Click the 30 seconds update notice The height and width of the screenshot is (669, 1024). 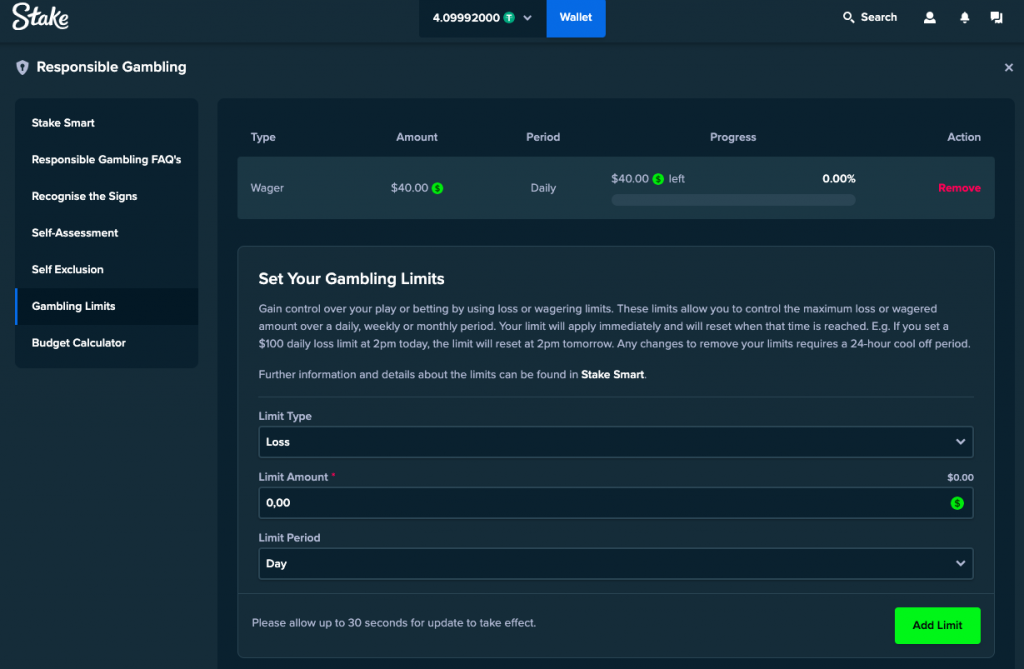(x=394, y=623)
